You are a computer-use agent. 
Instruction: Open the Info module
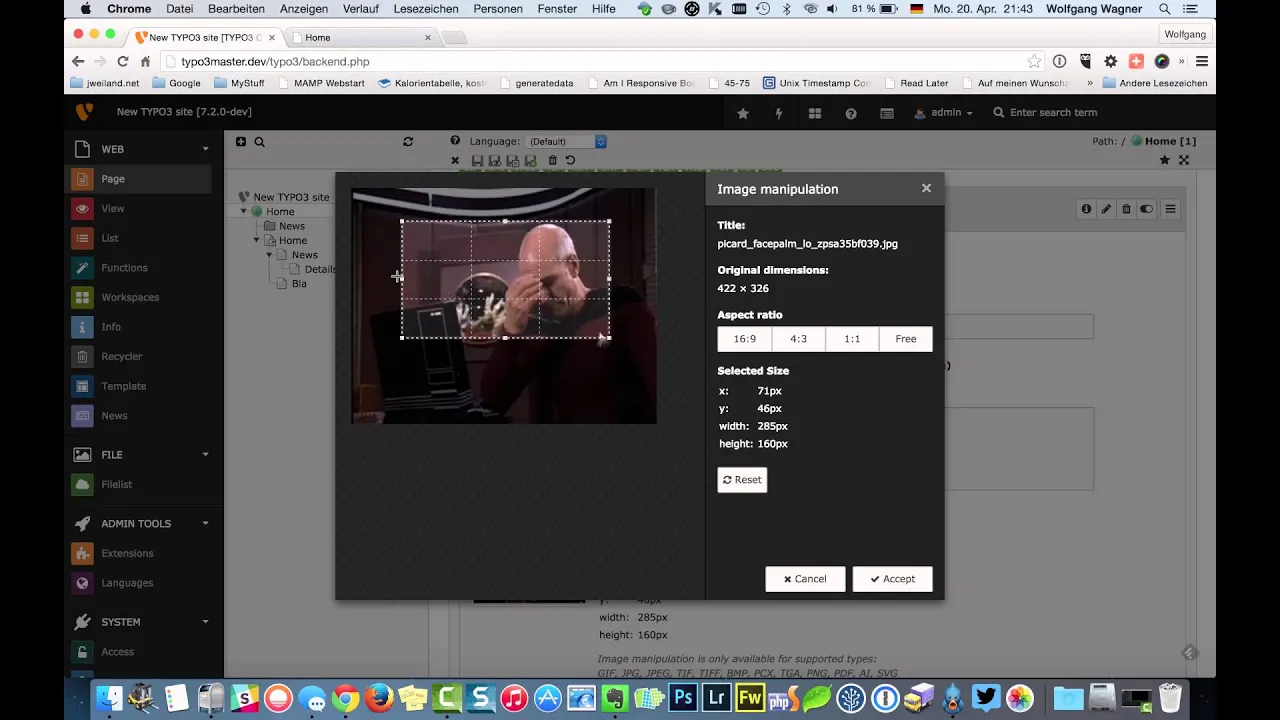(x=140, y=327)
